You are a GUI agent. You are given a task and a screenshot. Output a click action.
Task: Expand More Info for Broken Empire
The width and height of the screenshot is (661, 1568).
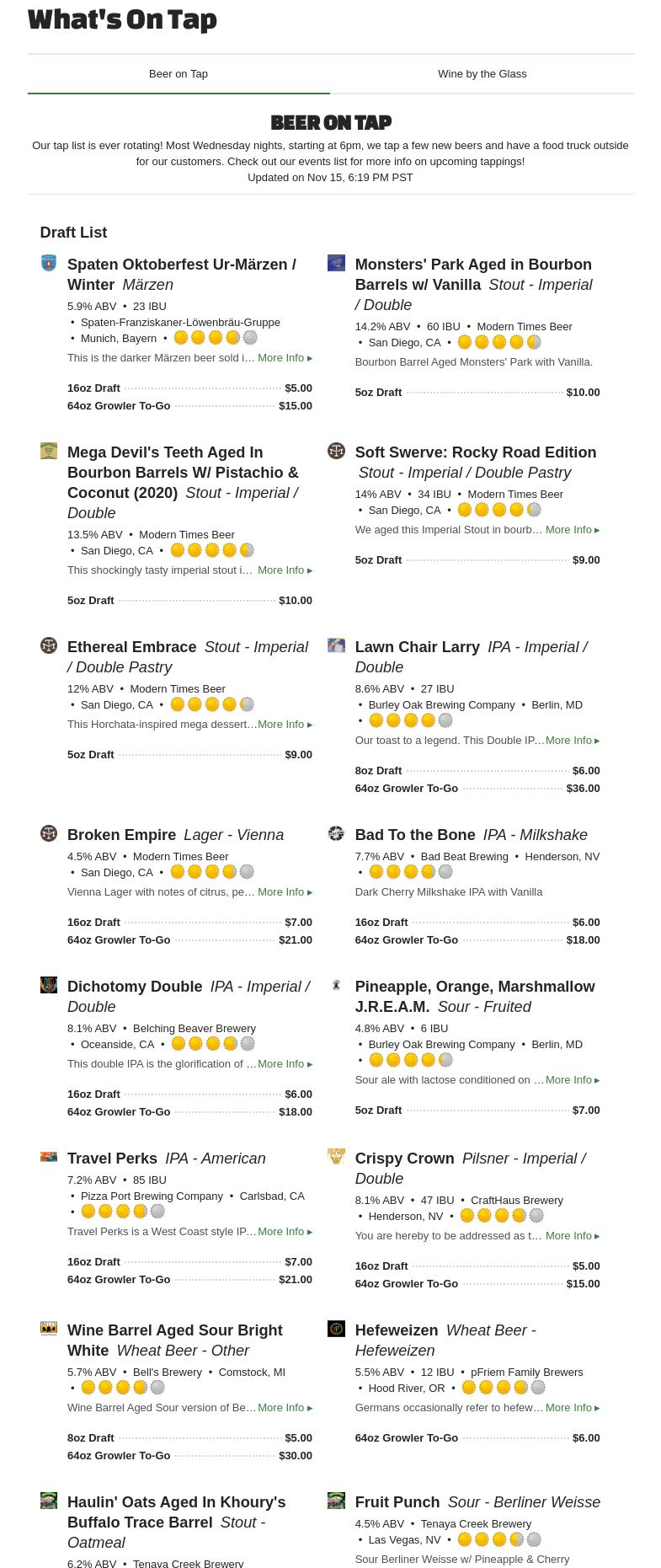[x=285, y=892]
